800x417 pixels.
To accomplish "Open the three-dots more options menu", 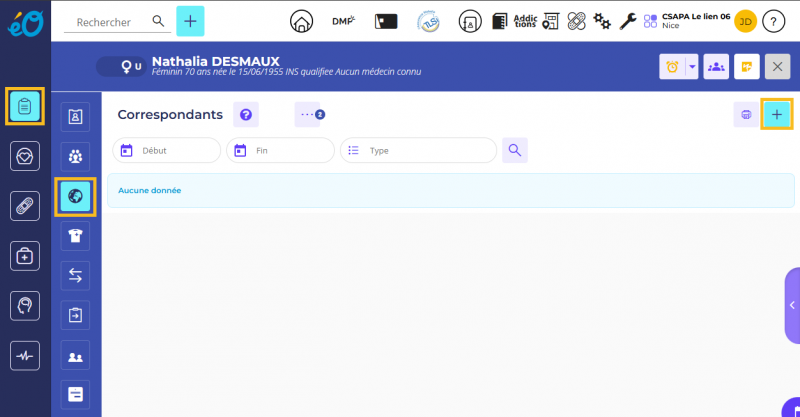I will (307, 115).
